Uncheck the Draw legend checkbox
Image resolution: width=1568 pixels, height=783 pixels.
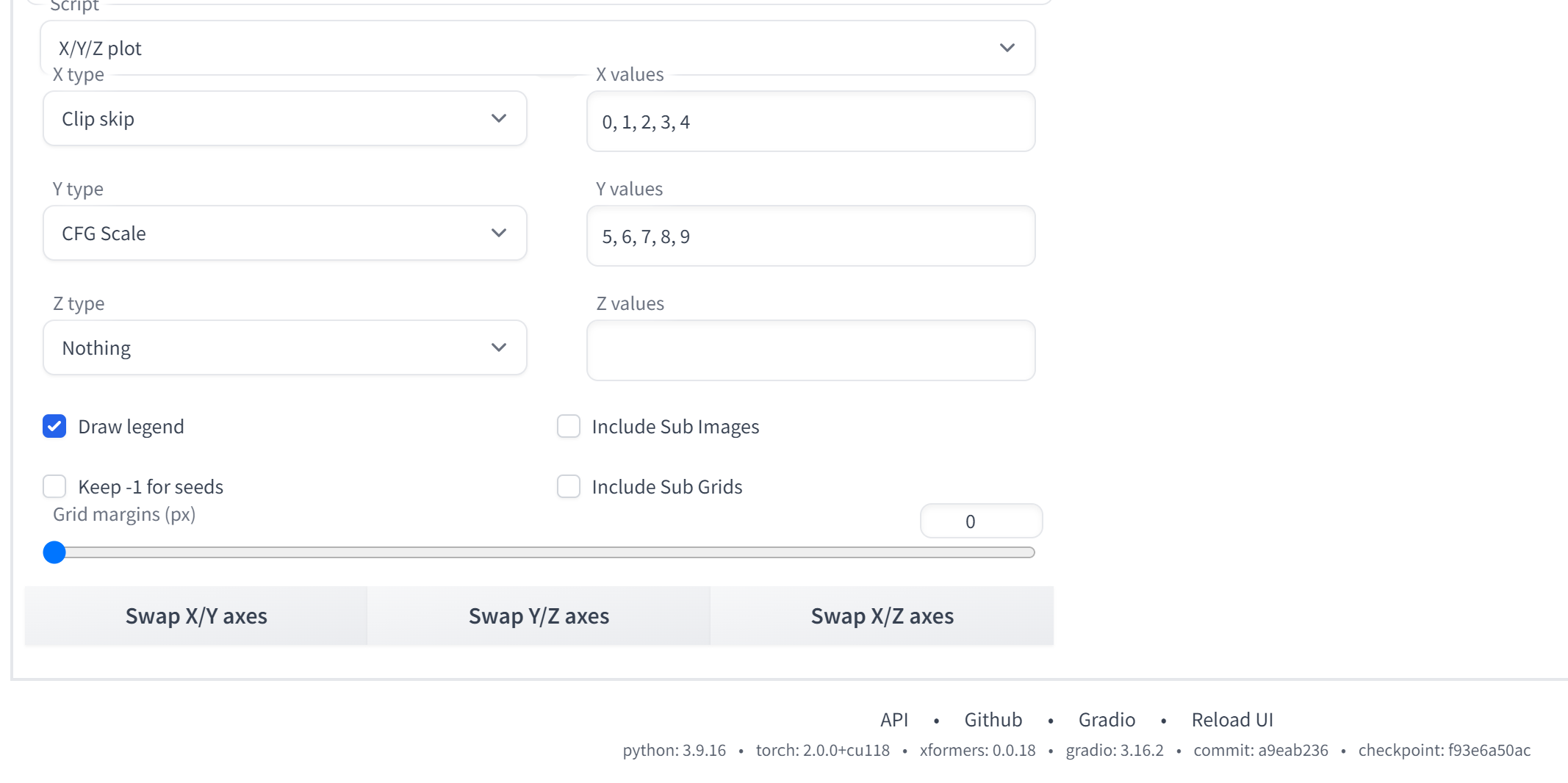[54, 427]
